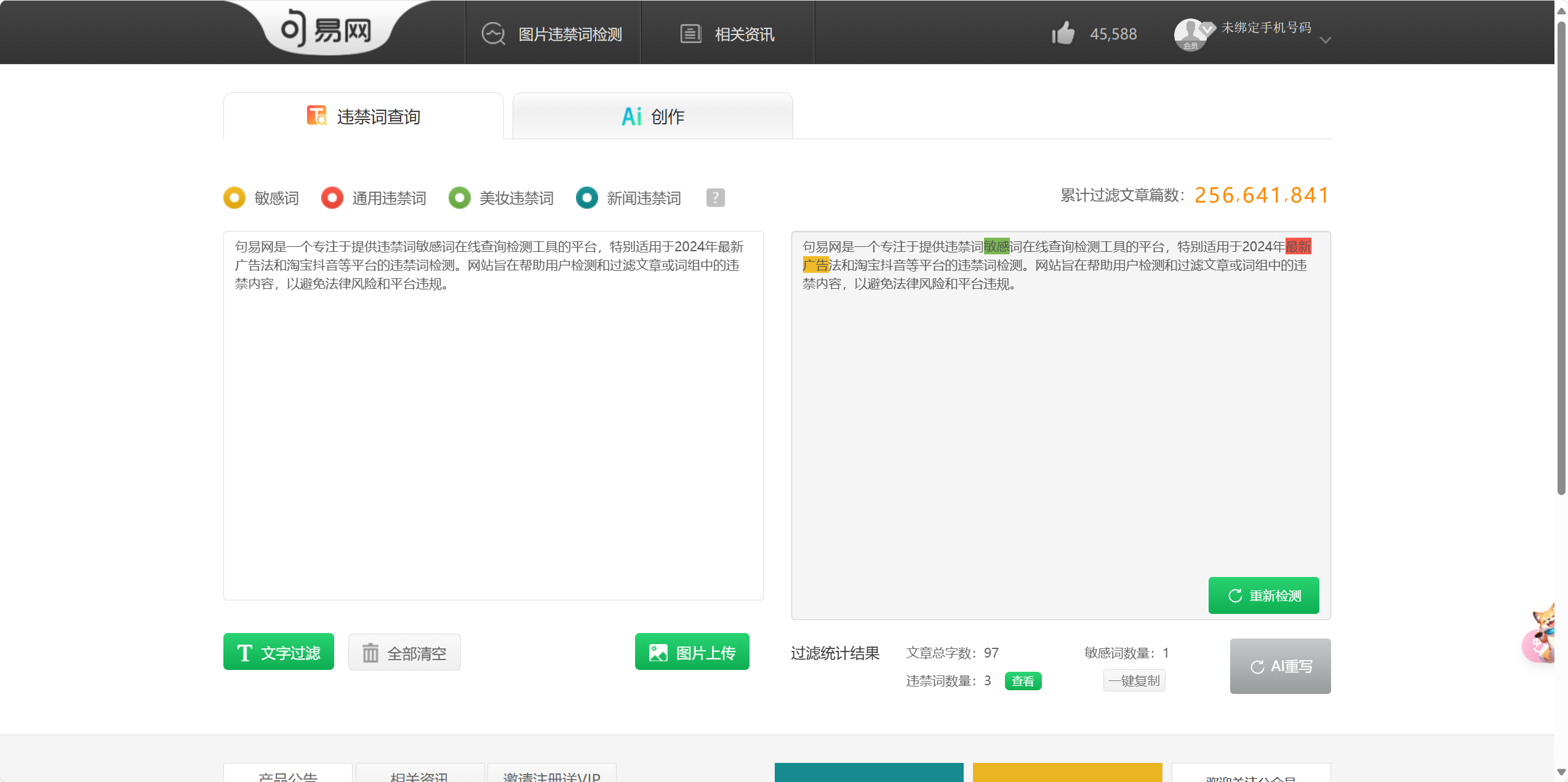Toggle the green 美妆违禁词 radio option

[x=460, y=198]
